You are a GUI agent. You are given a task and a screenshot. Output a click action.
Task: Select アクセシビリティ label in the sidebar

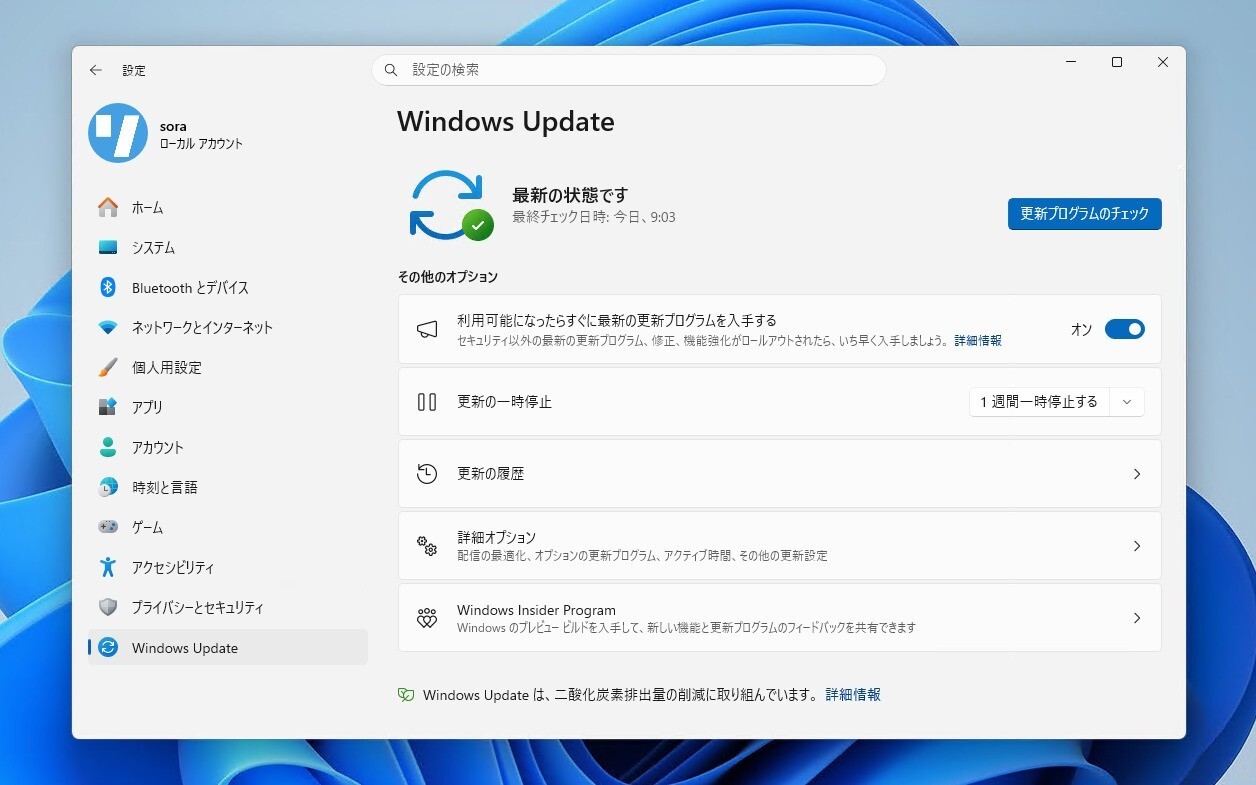173,567
